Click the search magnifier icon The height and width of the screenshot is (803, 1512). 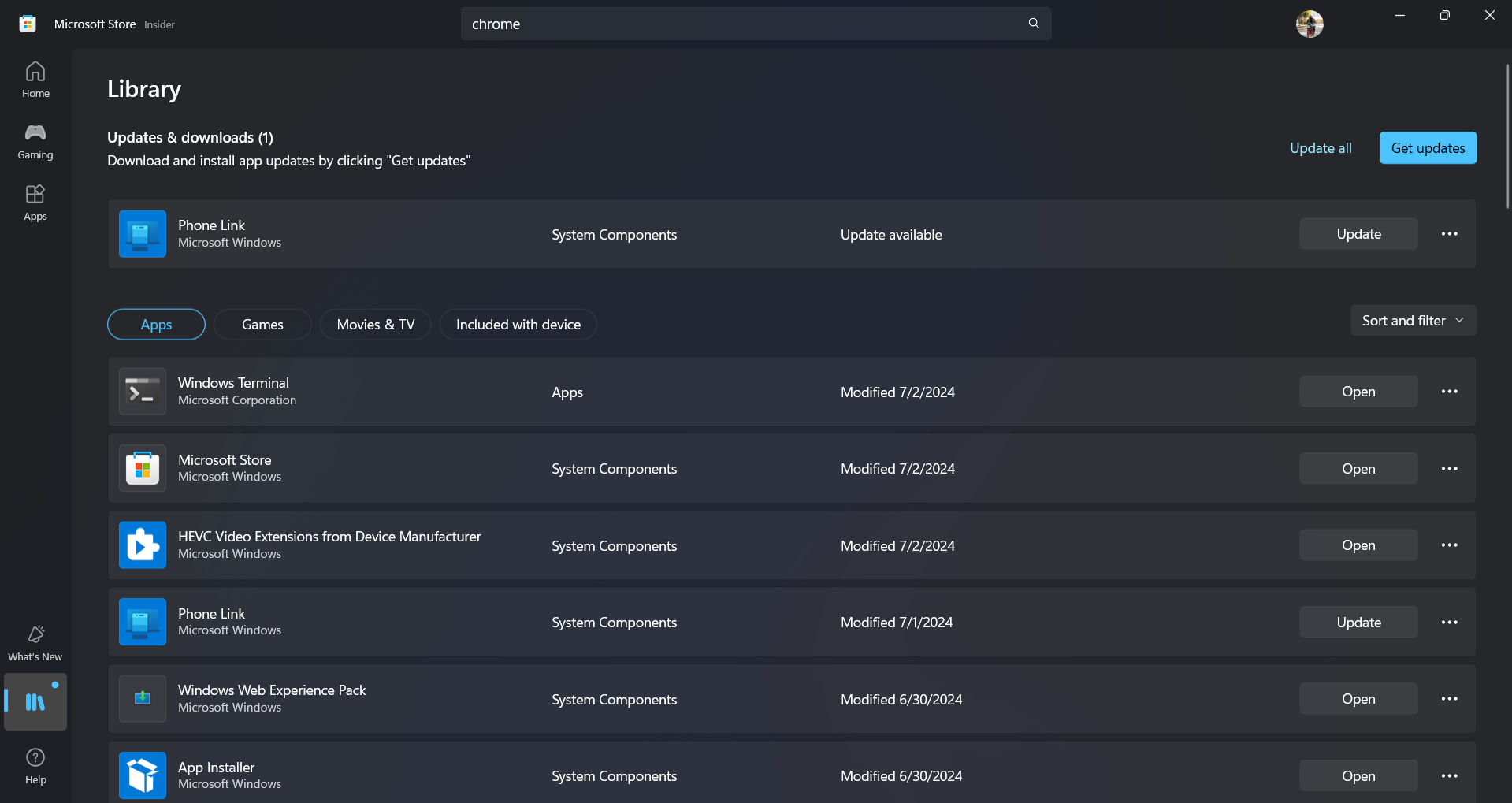1034,24
